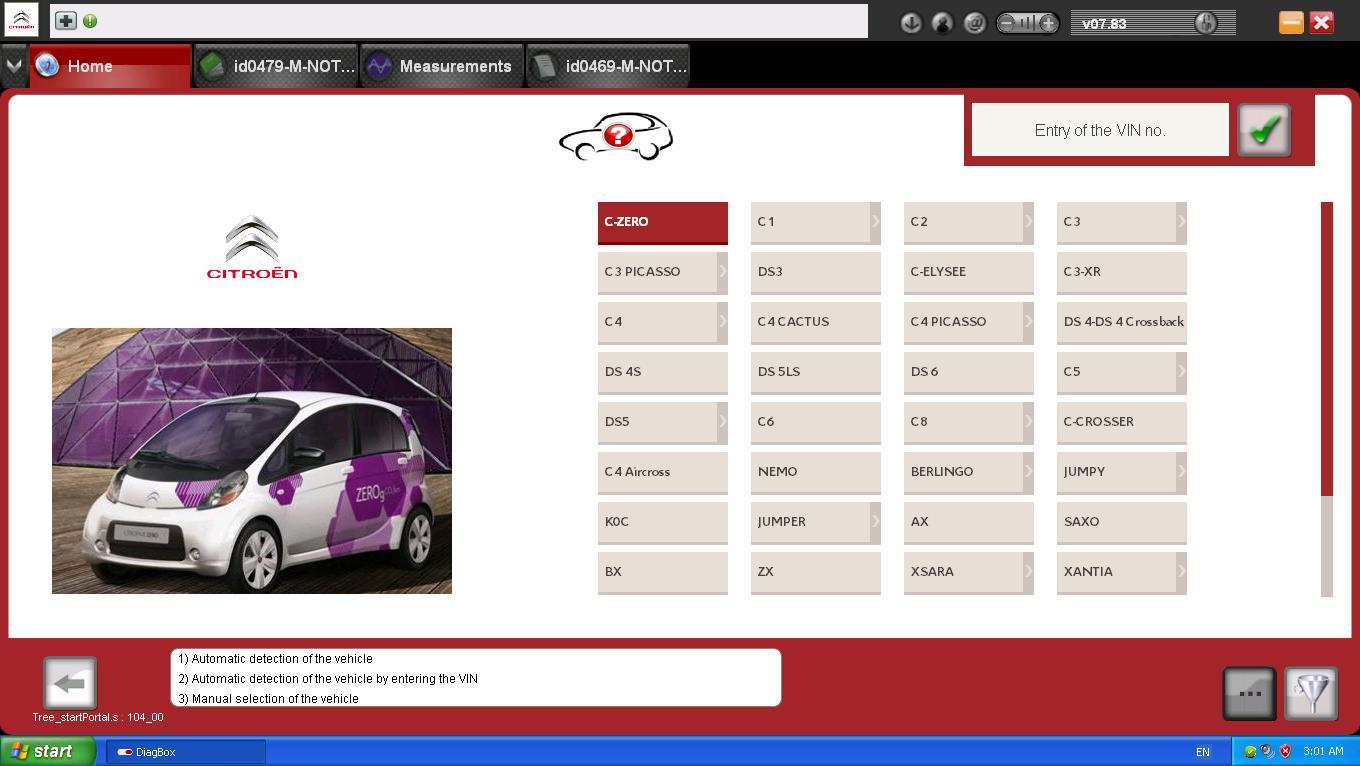Expand the JUMPY submenu arrow
The image size is (1360, 766).
tap(1182, 472)
